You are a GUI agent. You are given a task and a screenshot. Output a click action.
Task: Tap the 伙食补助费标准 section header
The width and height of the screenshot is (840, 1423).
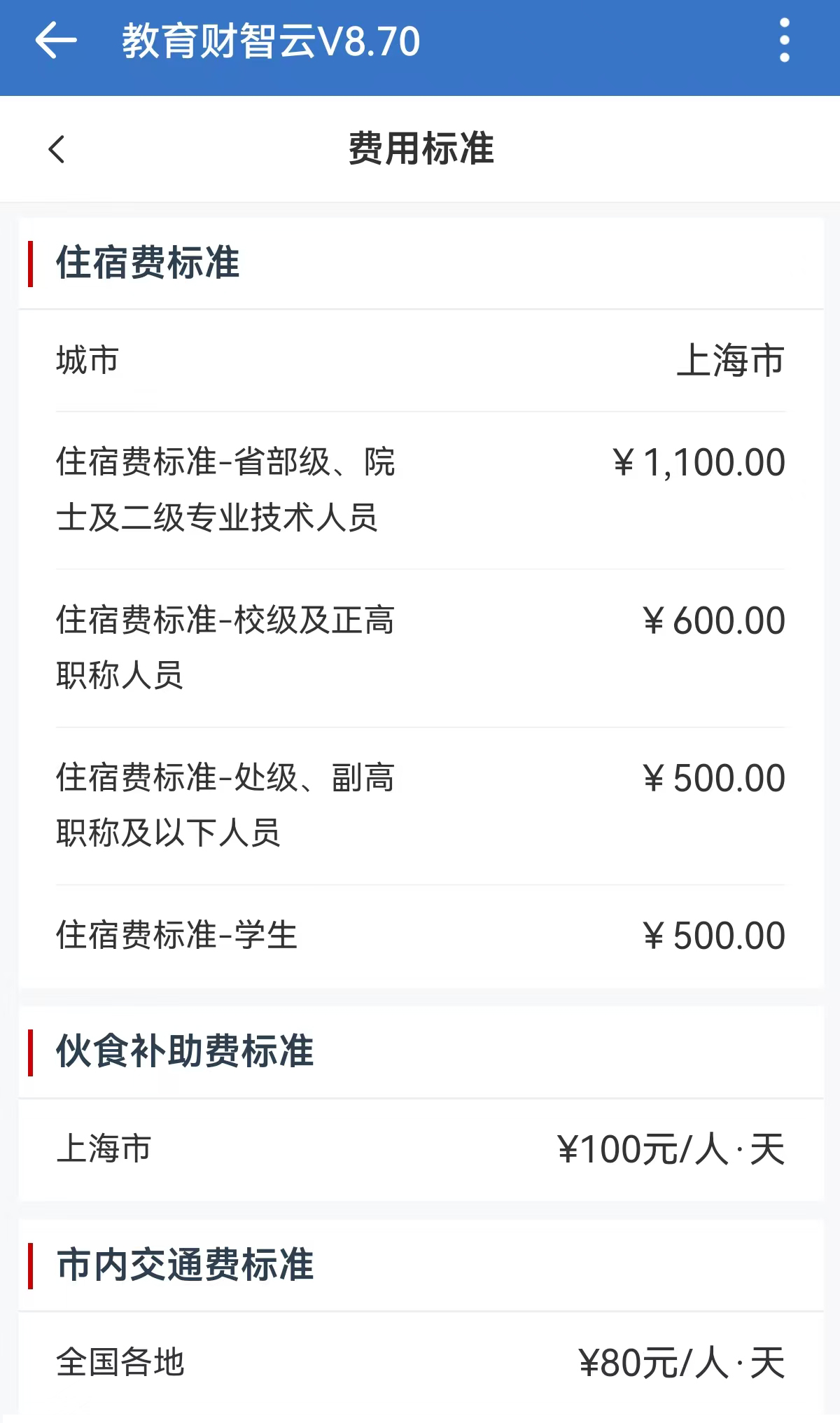185,1052
